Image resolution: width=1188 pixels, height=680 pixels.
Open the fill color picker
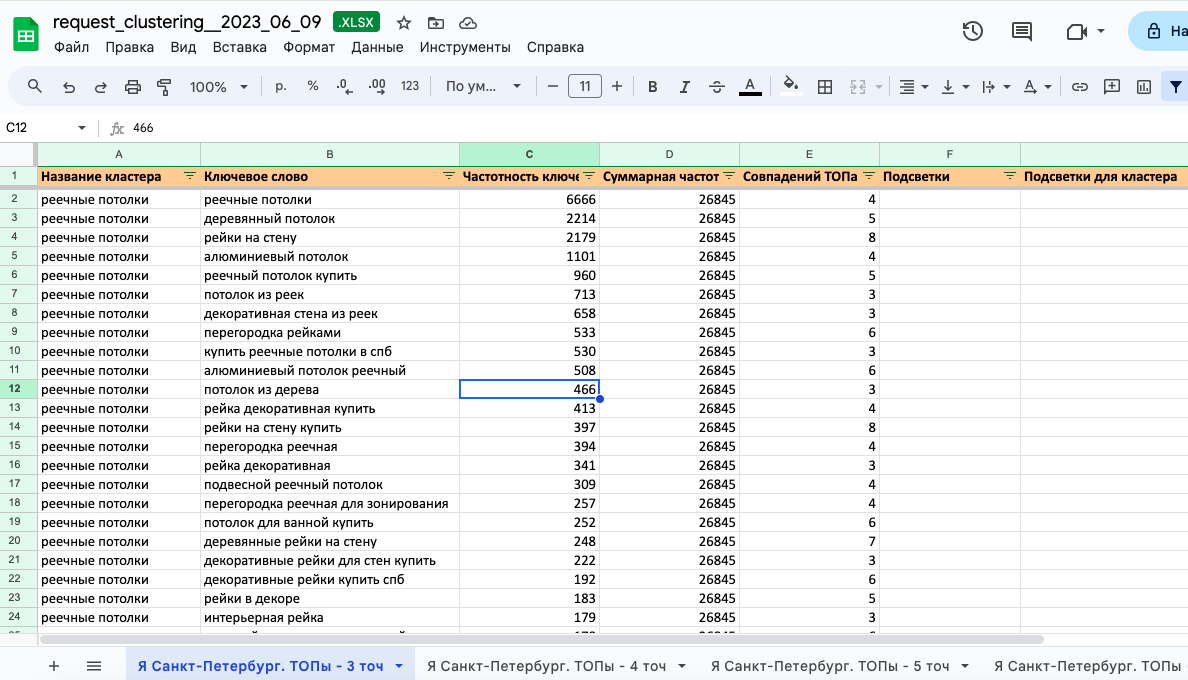(790, 86)
